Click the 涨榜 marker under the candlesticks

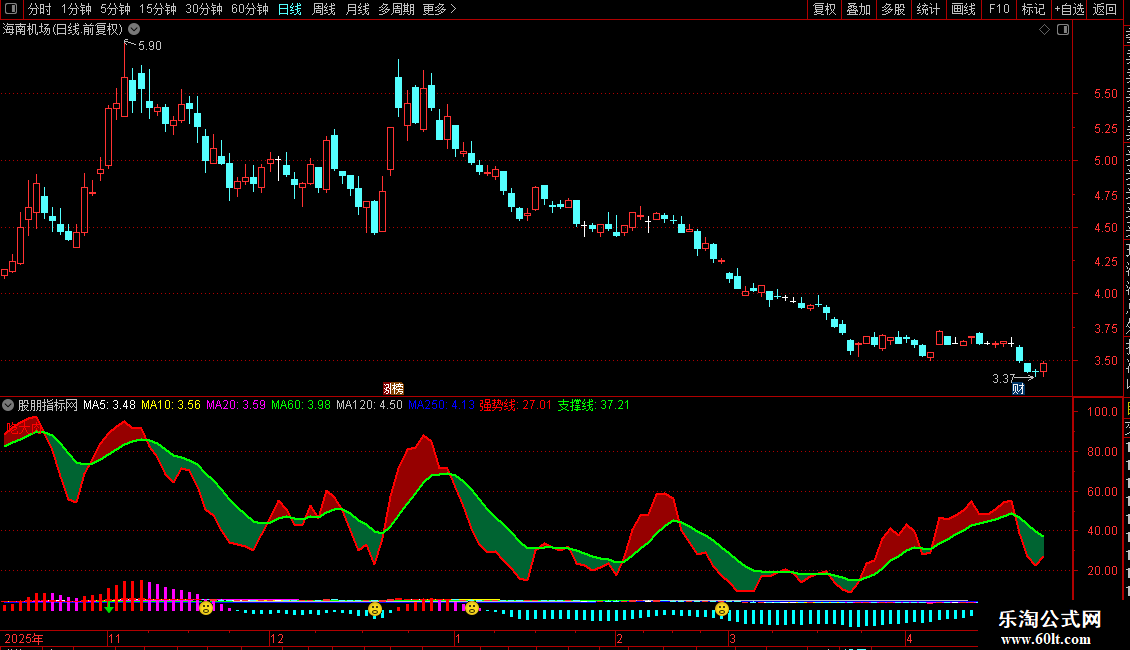(x=393, y=388)
